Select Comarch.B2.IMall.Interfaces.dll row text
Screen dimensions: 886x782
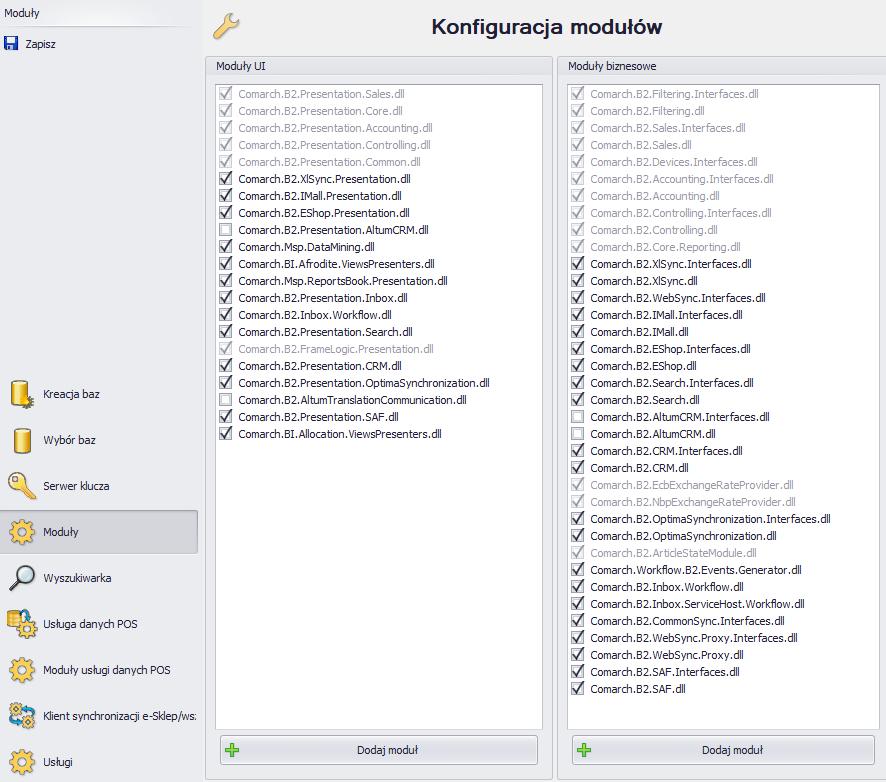[x=666, y=315]
